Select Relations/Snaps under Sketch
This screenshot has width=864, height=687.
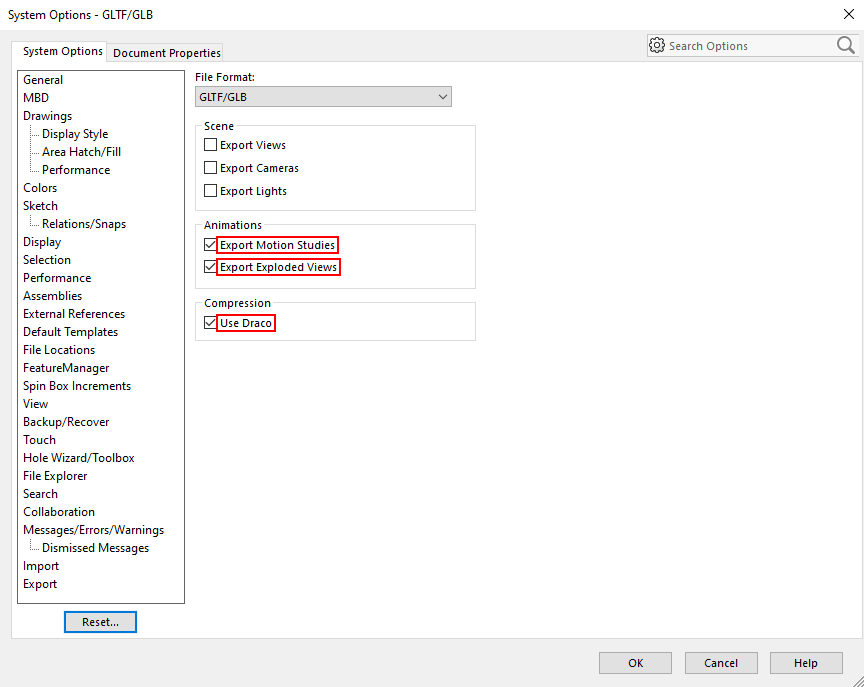[84, 224]
